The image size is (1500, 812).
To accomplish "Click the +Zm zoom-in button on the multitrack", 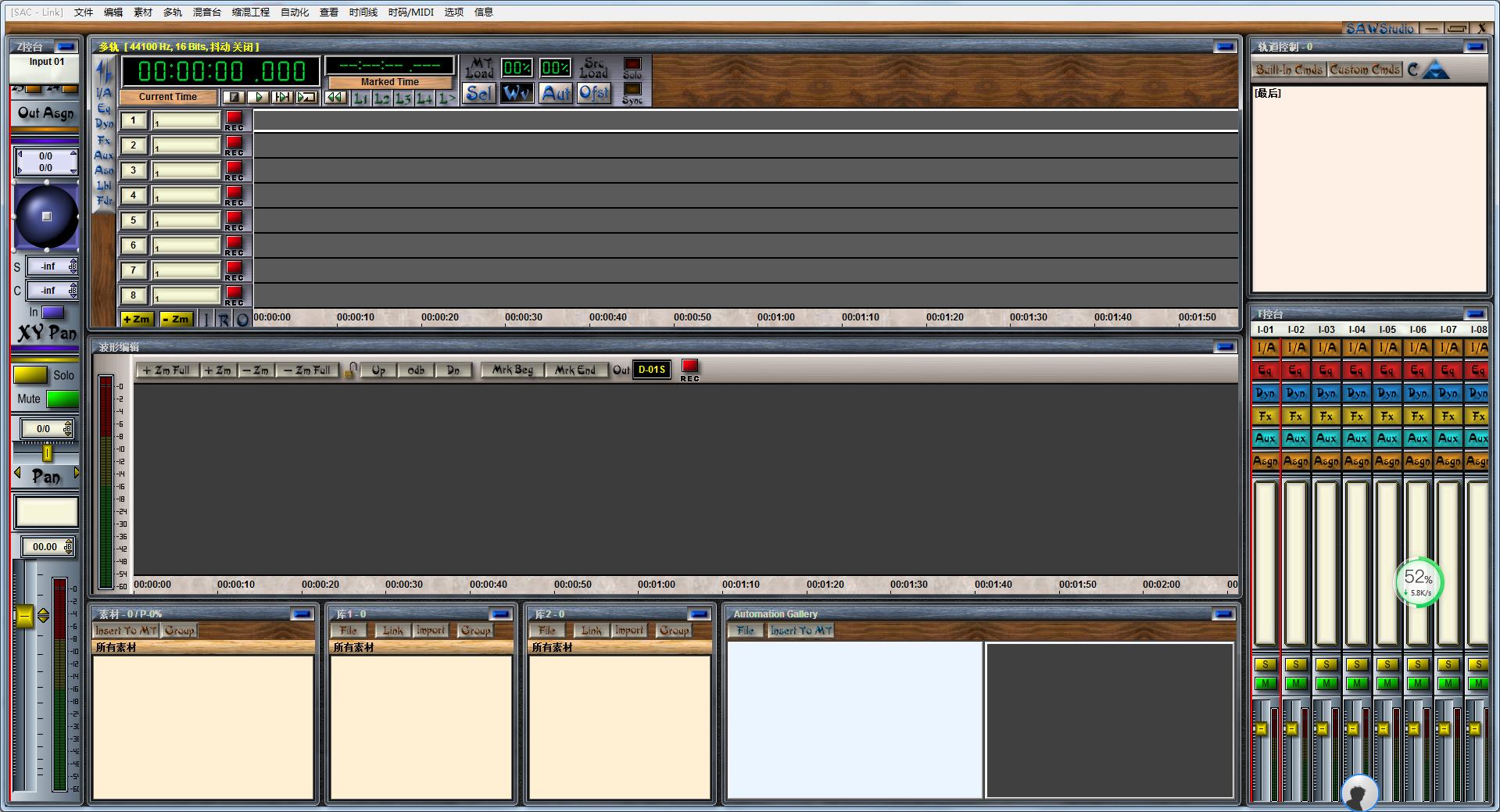I will point(138,318).
